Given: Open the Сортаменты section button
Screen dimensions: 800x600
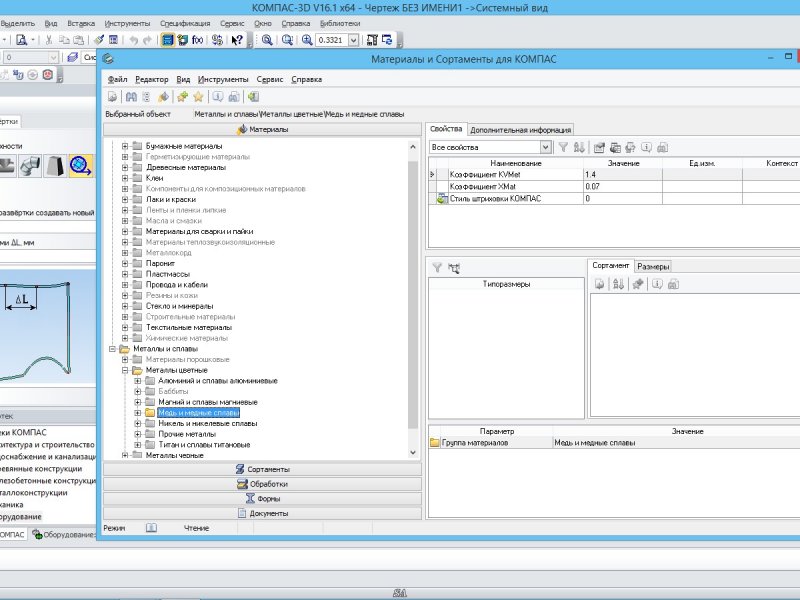Looking at the screenshot, I should pos(263,469).
